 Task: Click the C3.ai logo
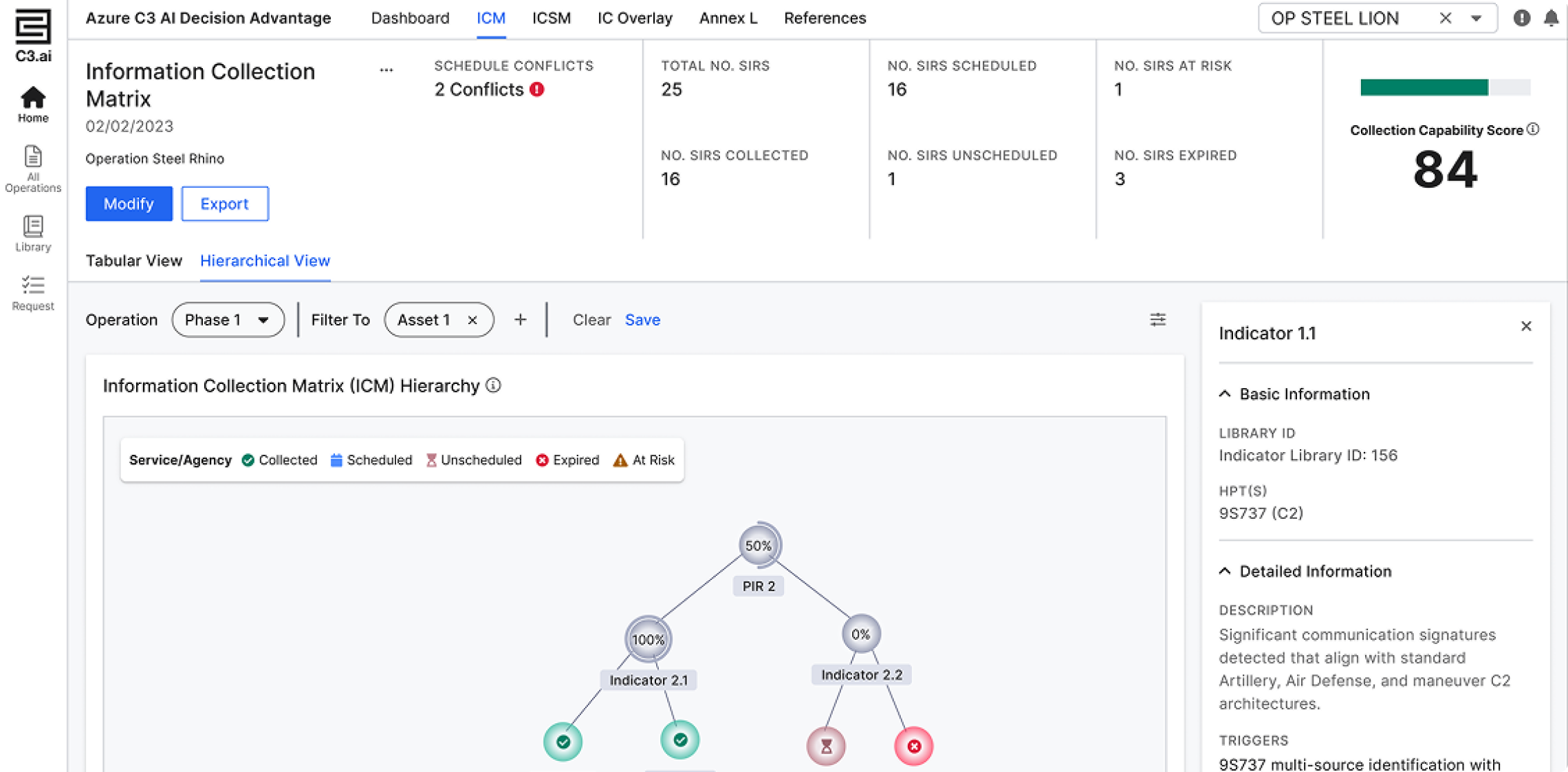tap(33, 35)
